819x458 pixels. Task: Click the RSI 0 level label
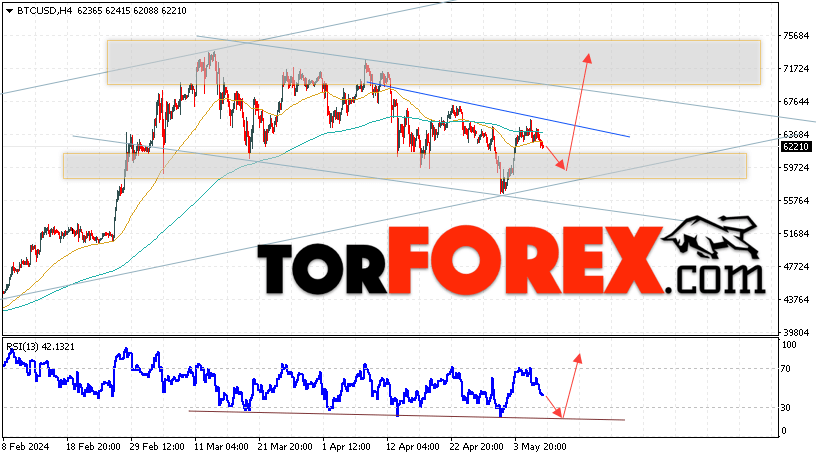point(783,431)
